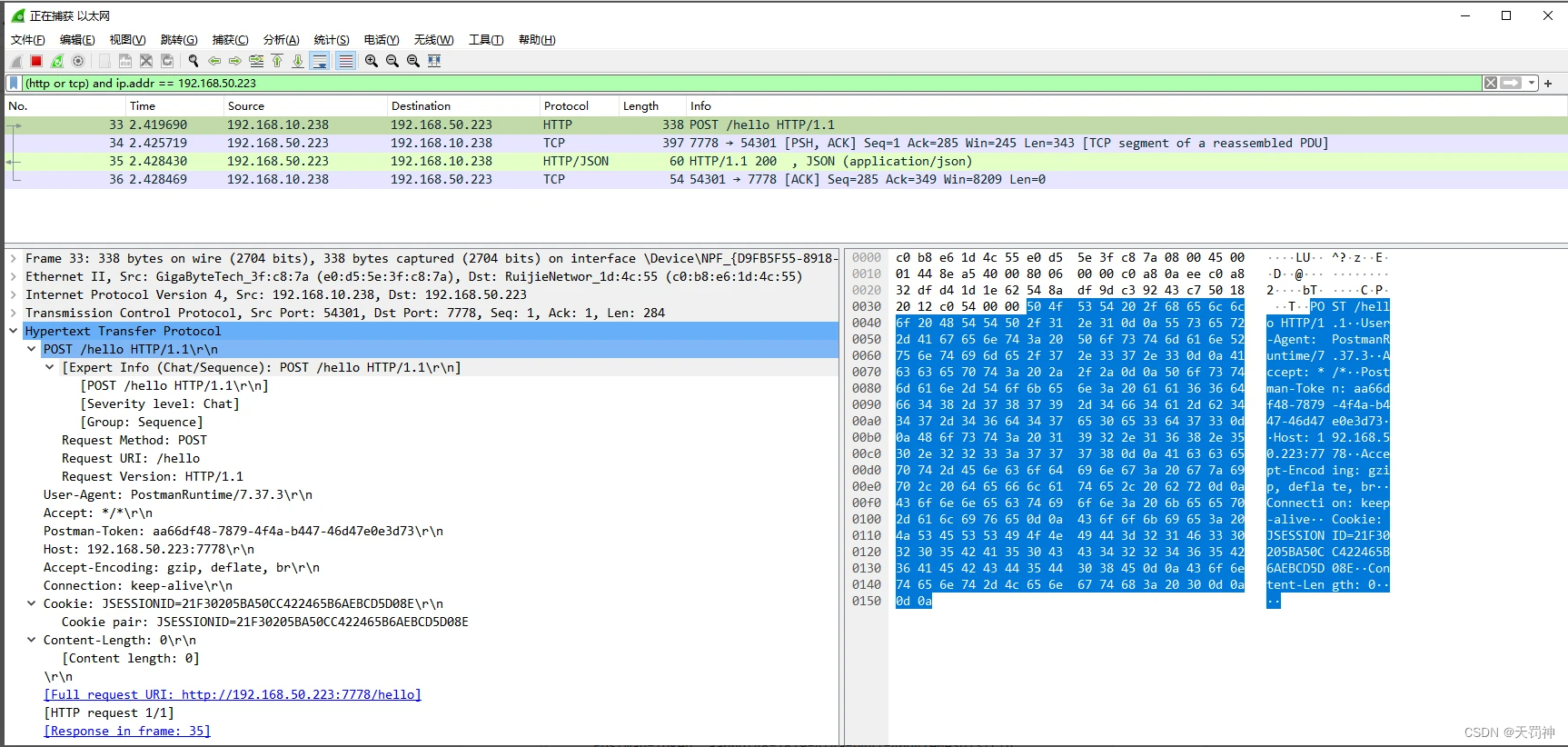Add a filter button with plus icon
Image resolution: width=1568 pixels, height=747 pixels.
coord(1548,83)
